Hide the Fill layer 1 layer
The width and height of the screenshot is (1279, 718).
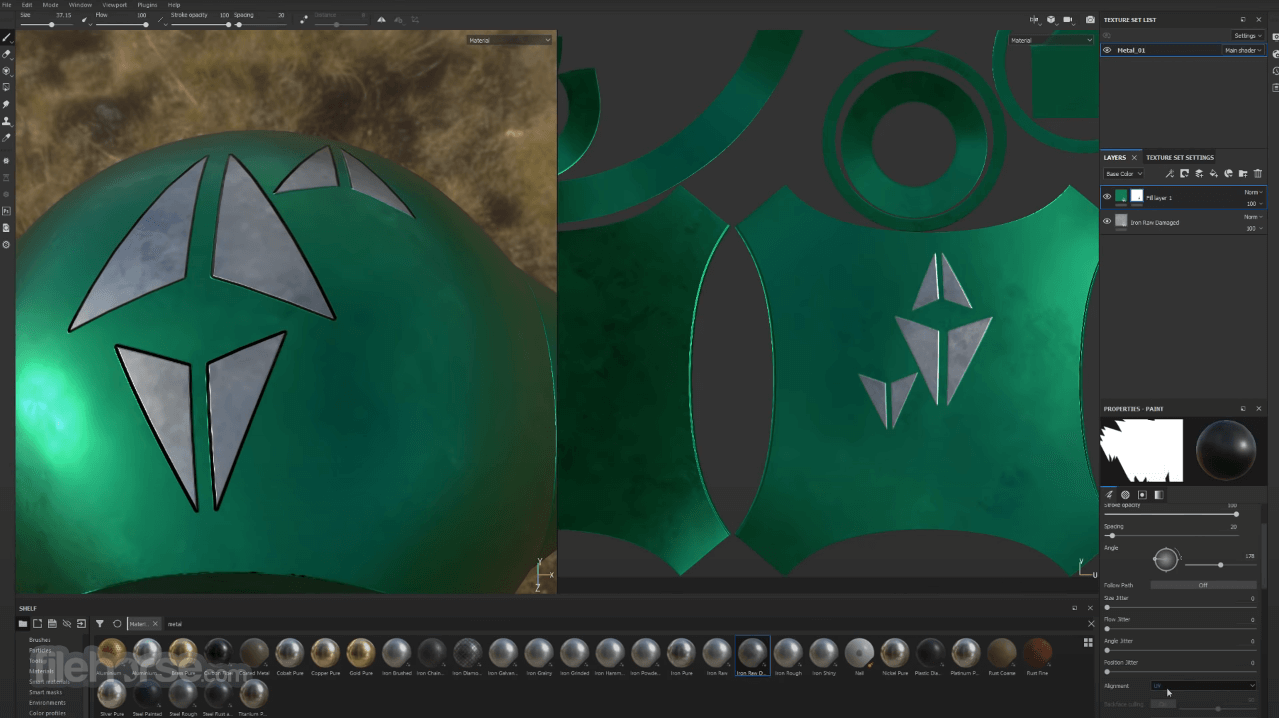[1107, 197]
